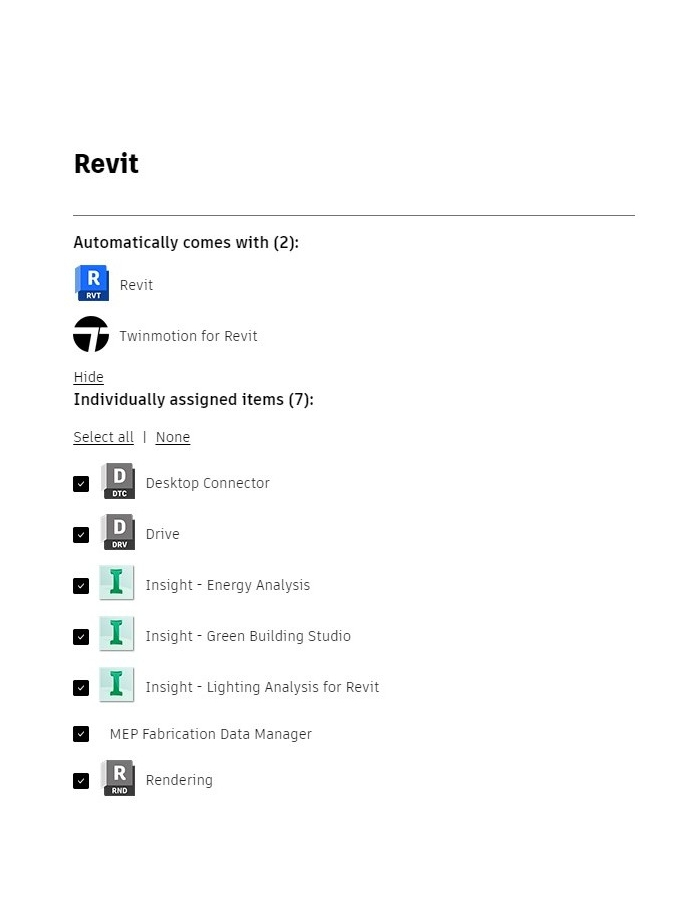Click the Insight Energy Analysis icon
691x922 pixels.
pos(116,583)
